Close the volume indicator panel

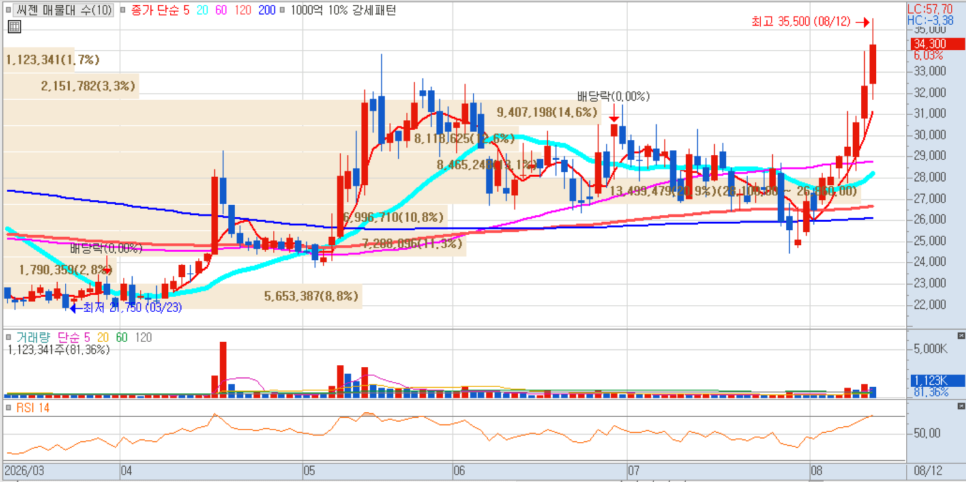(x=960, y=335)
